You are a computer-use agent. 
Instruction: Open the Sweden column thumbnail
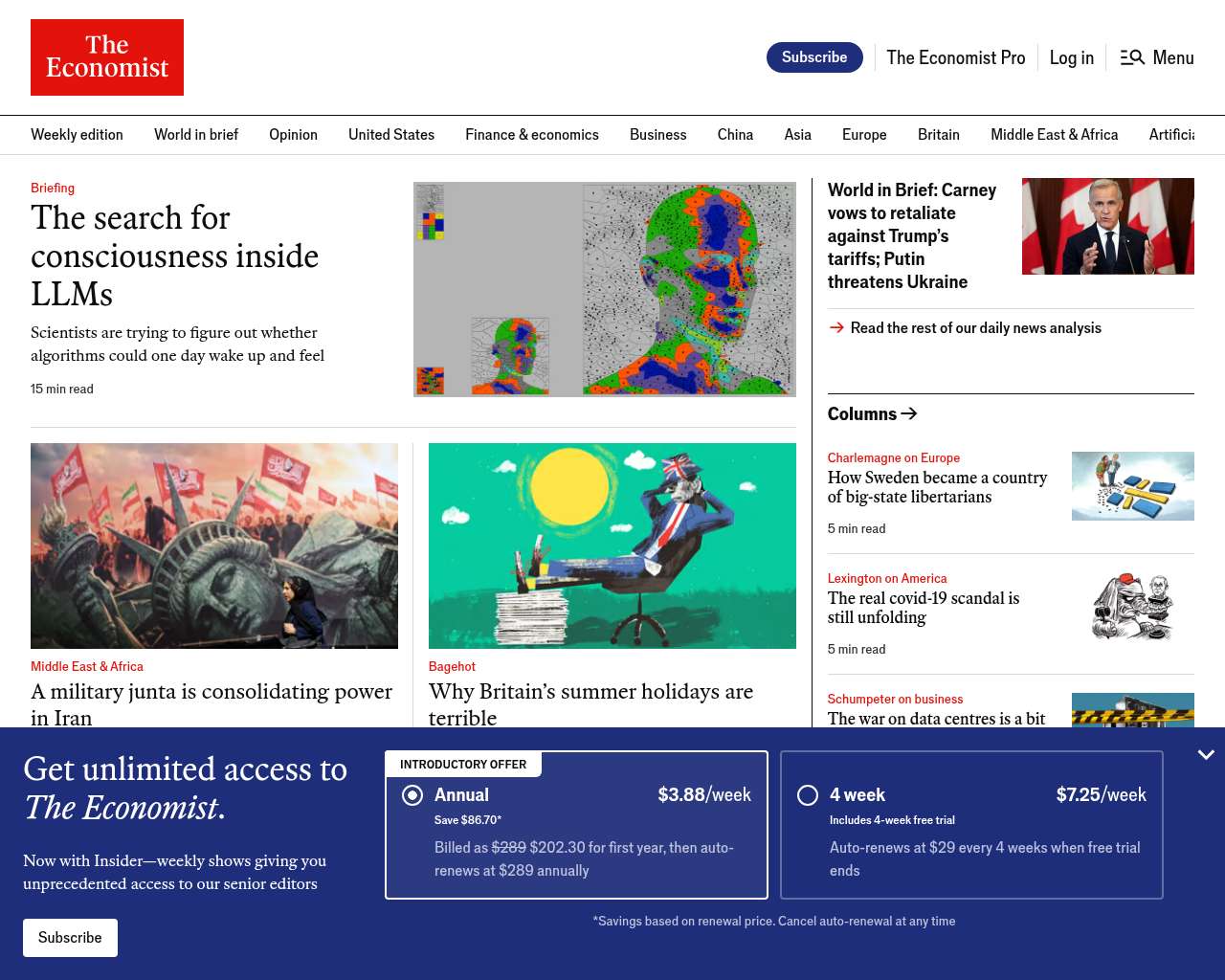pyautogui.click(x=1133, y=486)
